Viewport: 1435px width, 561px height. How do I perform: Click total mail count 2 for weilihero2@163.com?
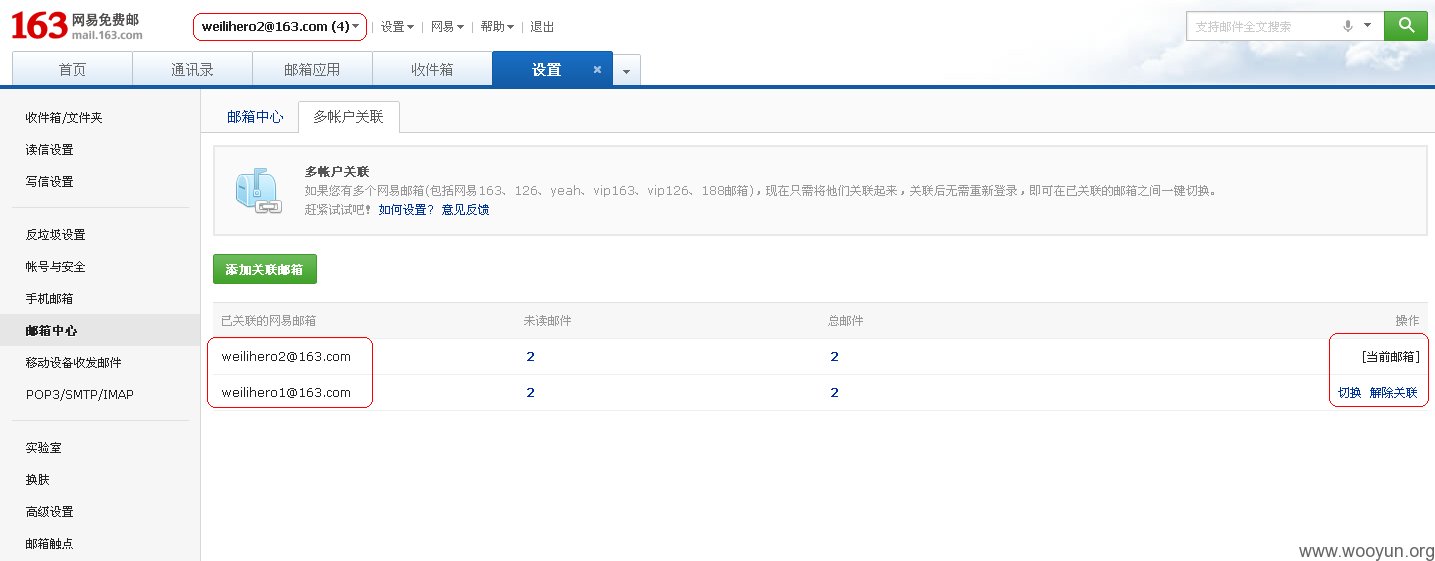pyautogui.click(x=834, y=357)
